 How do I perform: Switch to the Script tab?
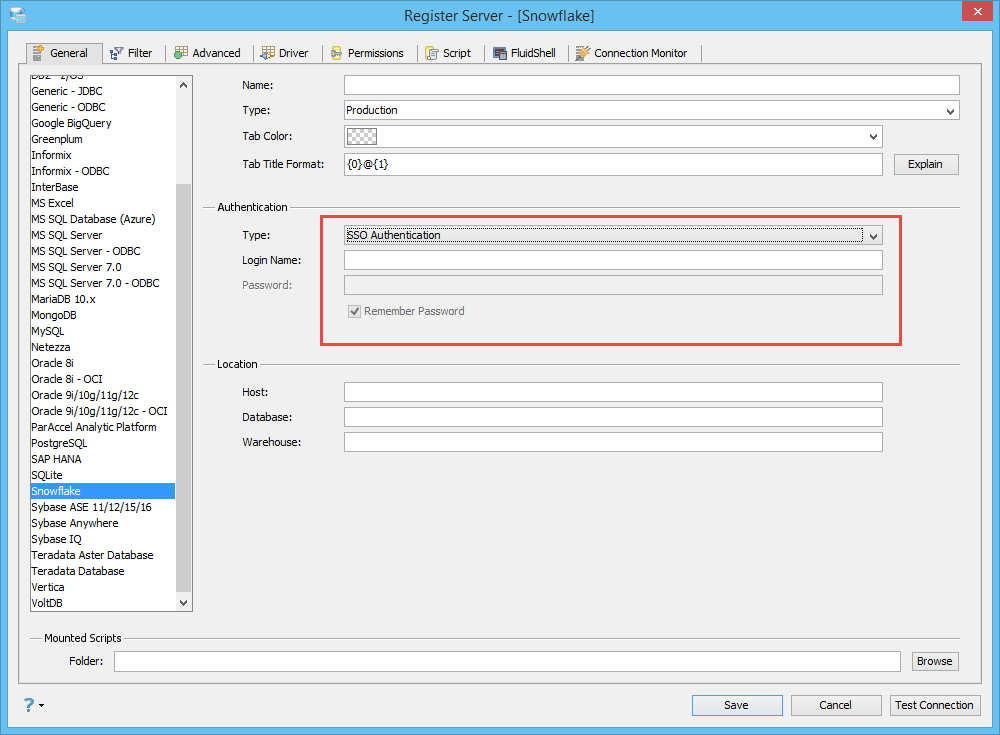tap(448, 53)
